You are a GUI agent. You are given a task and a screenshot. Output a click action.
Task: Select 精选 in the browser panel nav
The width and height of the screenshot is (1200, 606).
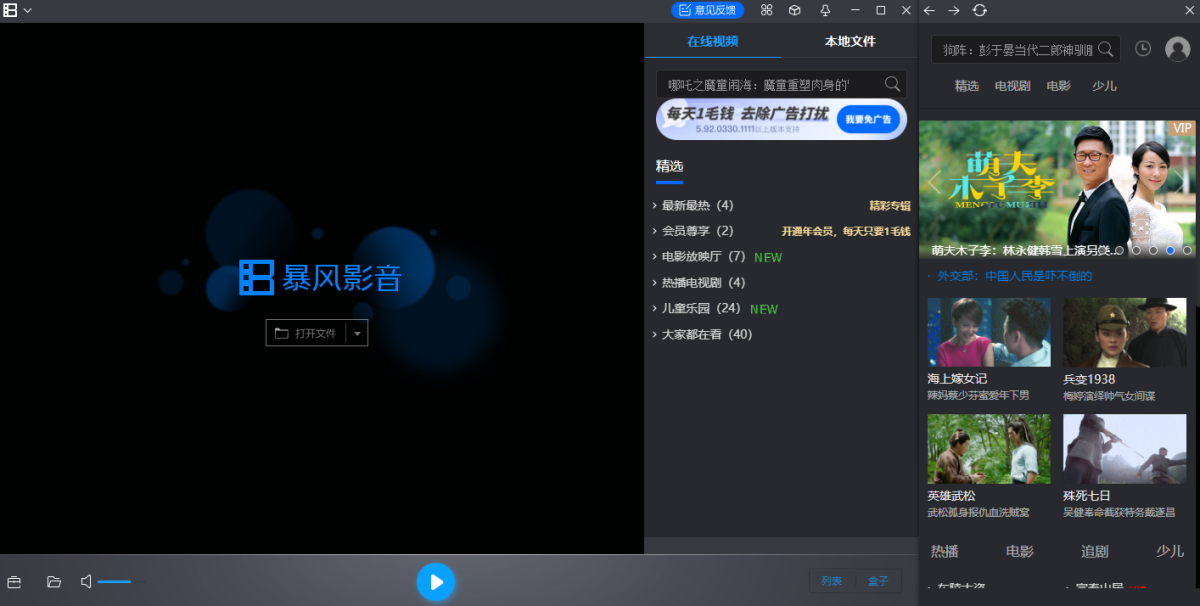coord(967,86)
